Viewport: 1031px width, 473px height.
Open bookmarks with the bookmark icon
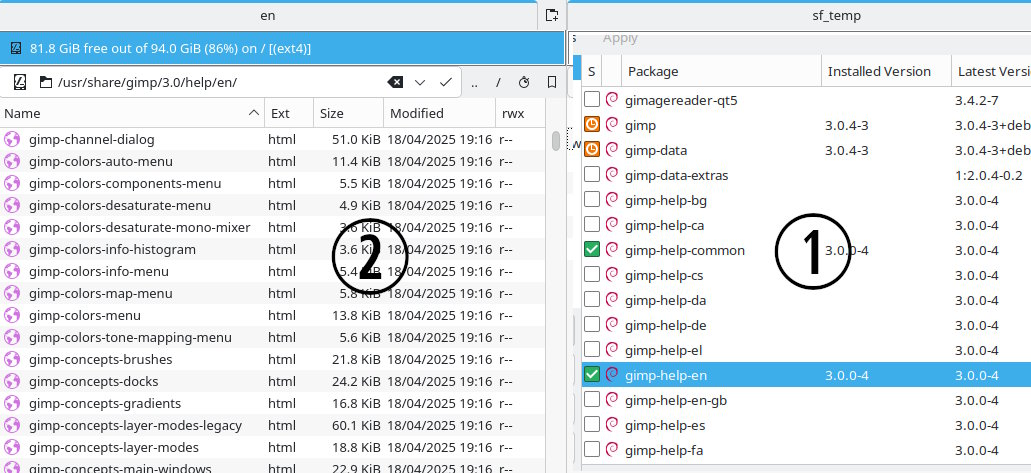tap(552, 82)
